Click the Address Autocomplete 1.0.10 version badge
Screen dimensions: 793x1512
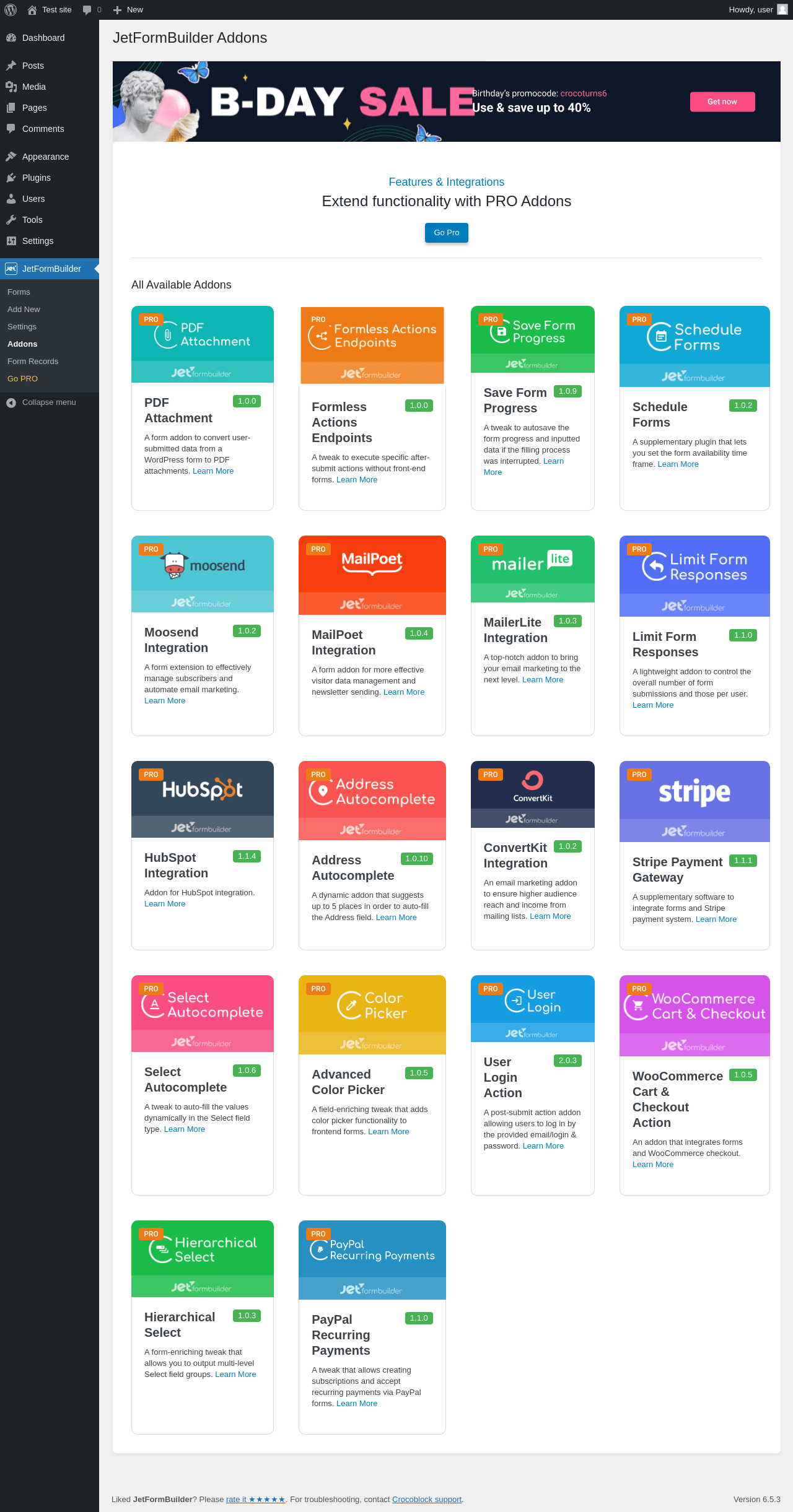tap(417, 859)
